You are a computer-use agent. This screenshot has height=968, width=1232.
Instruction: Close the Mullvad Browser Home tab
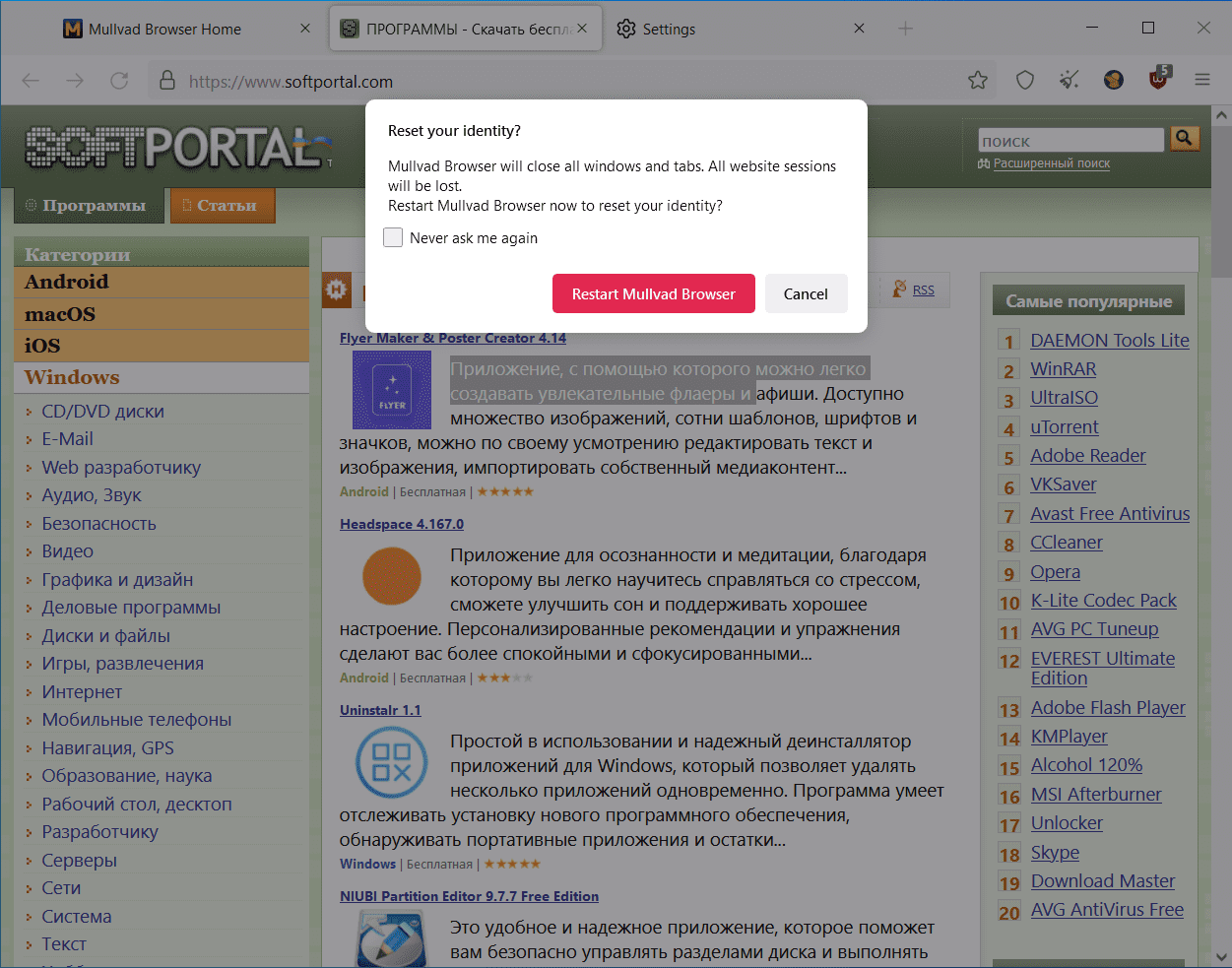[x=305, y=29]
